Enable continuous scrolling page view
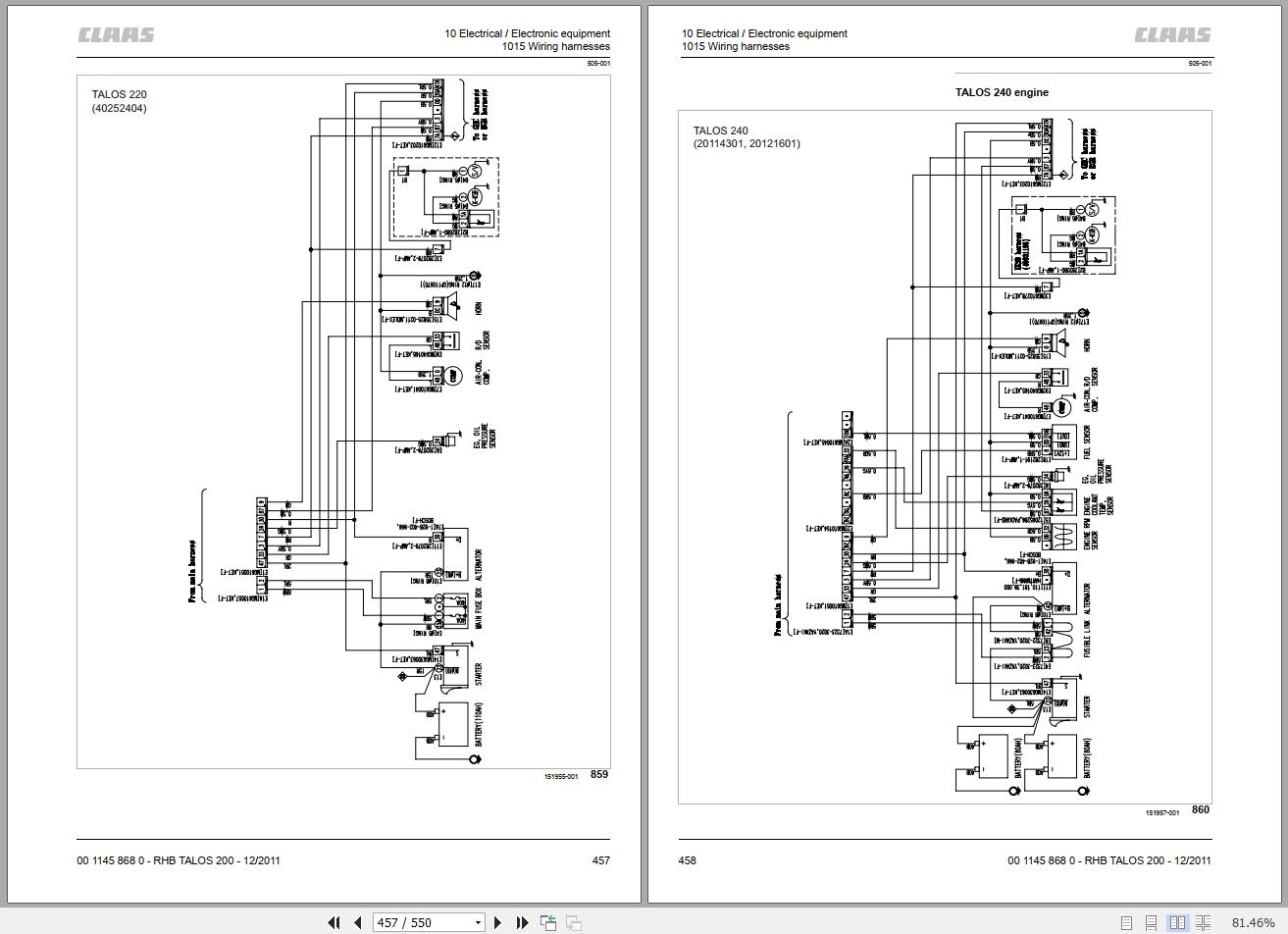The height and width of the screenshot is (934, 1288). click(1152, 923)
